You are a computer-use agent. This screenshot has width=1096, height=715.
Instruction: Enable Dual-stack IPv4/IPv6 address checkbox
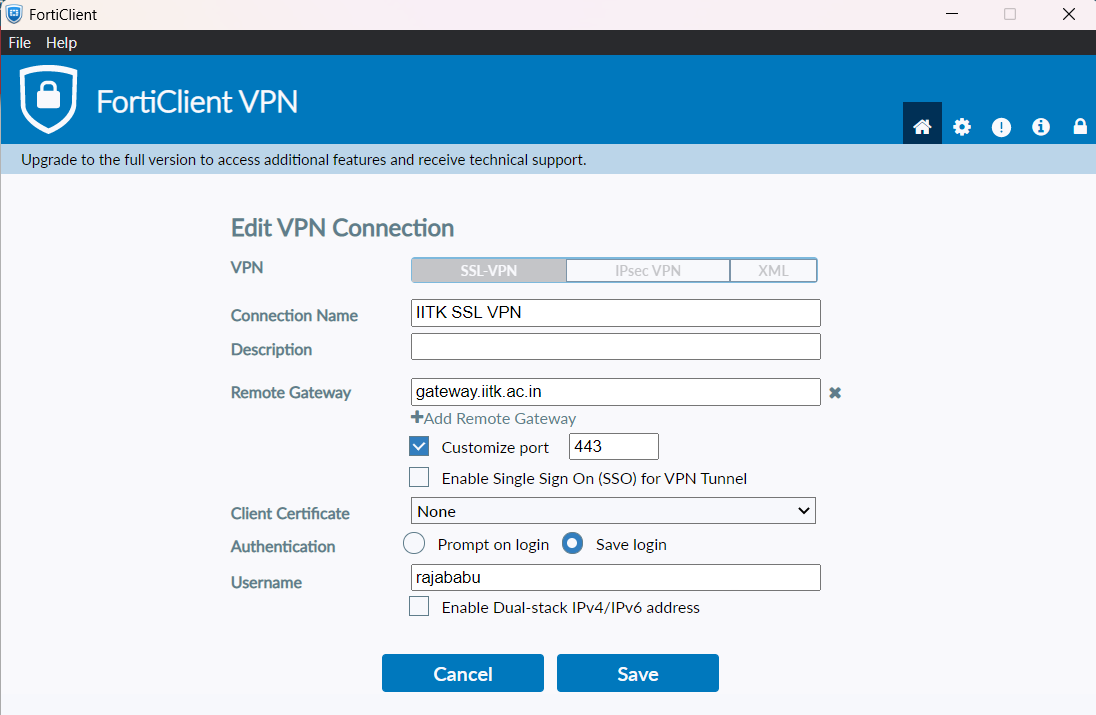pyautogui.click(x=419, y=607)
